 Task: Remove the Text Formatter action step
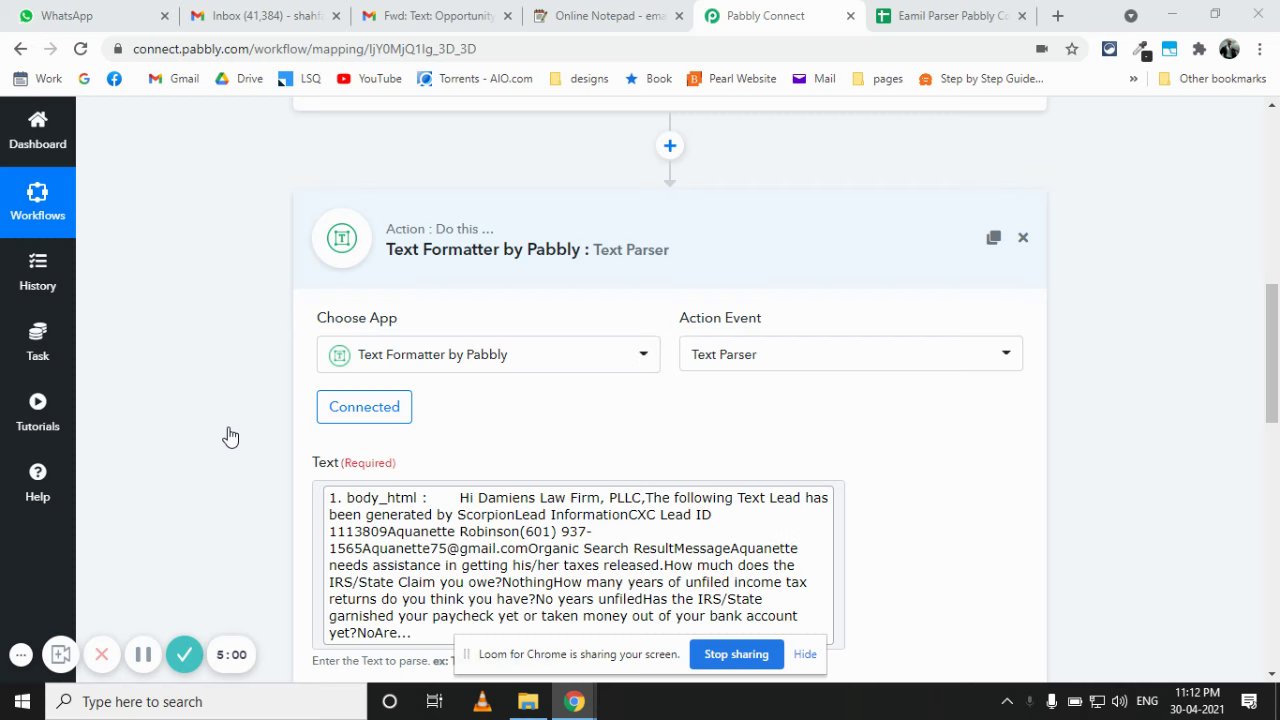click(x=1023, y=237)
